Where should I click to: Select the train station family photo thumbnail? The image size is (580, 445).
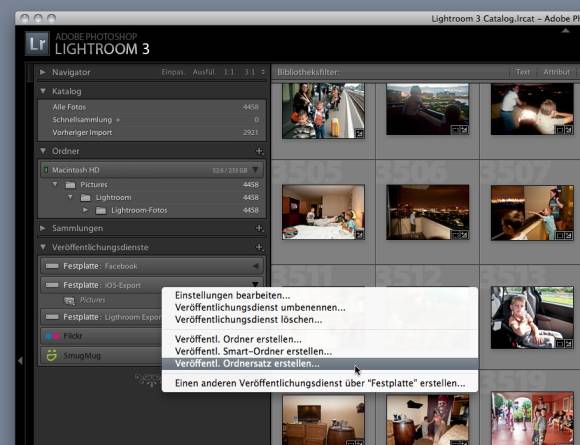click(x=323, y=111)
